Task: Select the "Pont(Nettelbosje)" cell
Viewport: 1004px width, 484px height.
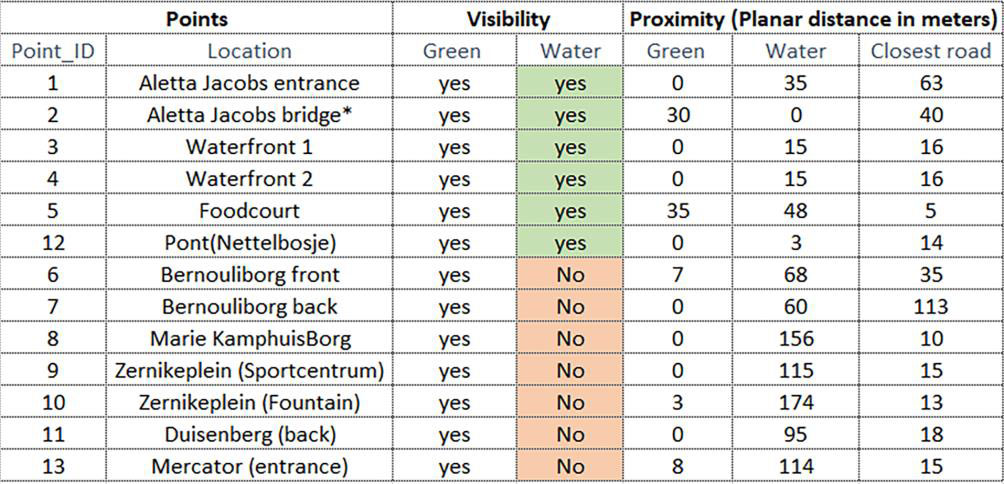Action: pos(249,243)
